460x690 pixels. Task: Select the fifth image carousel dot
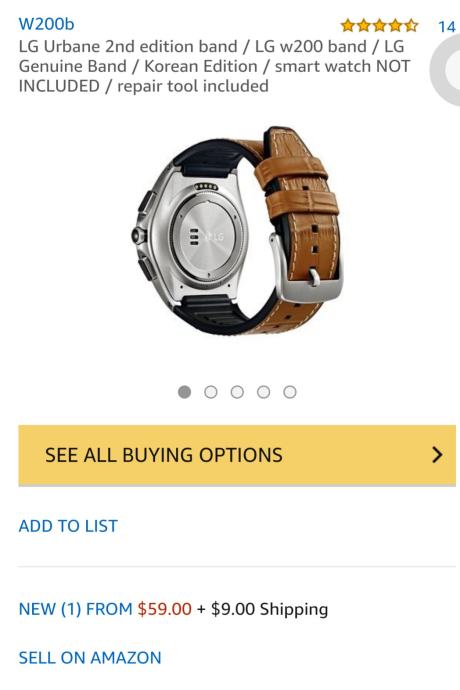290,392
